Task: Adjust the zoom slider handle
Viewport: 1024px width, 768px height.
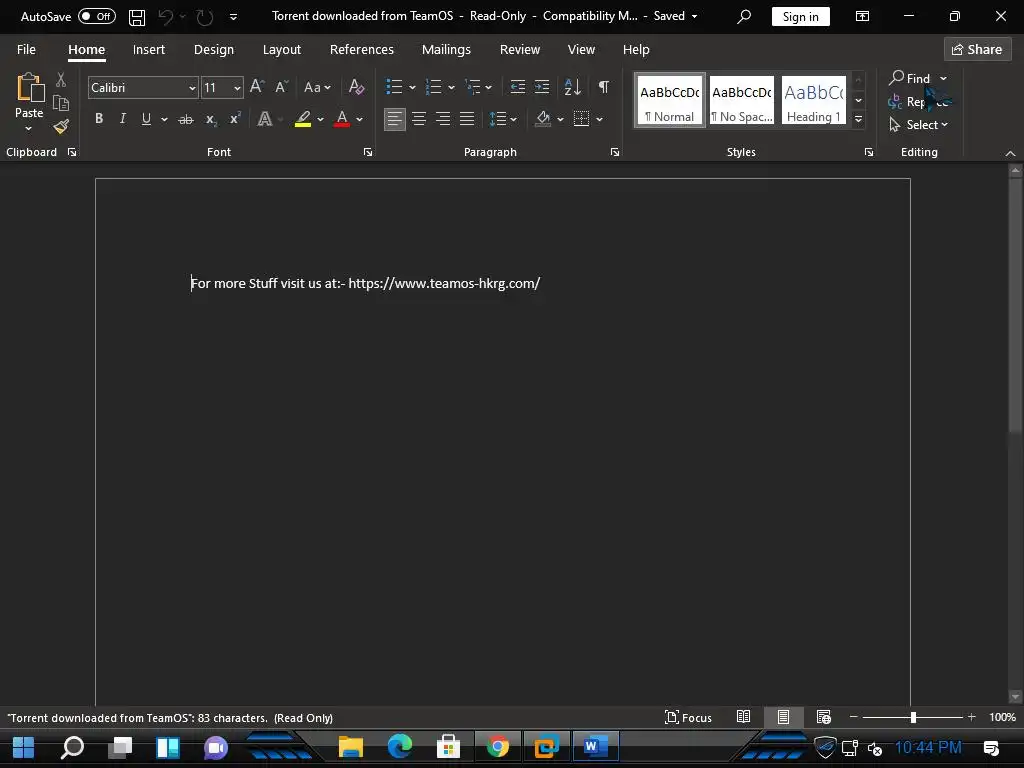Action: pos(913,717)
